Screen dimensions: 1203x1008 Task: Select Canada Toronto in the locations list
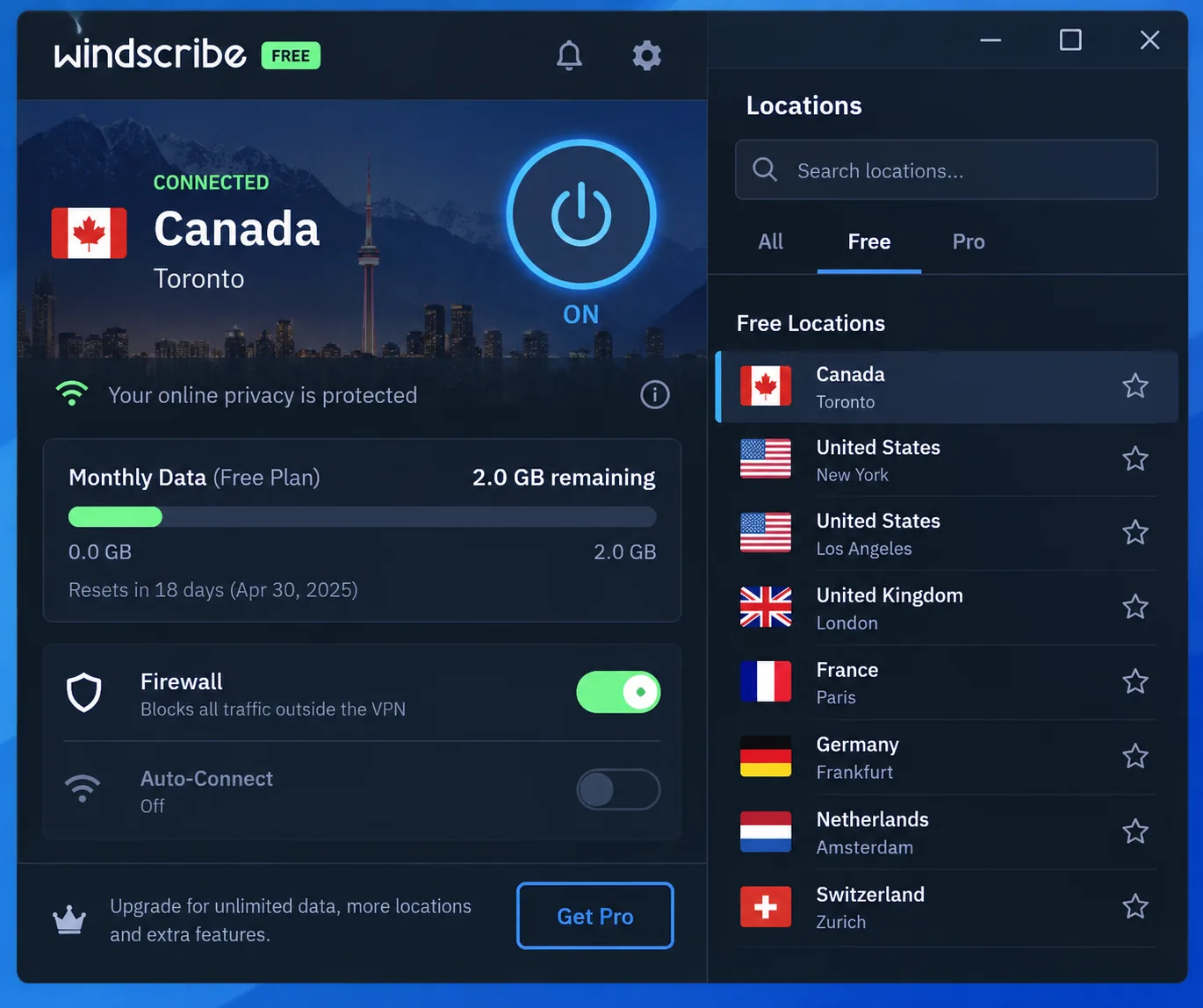pos(947,386)
